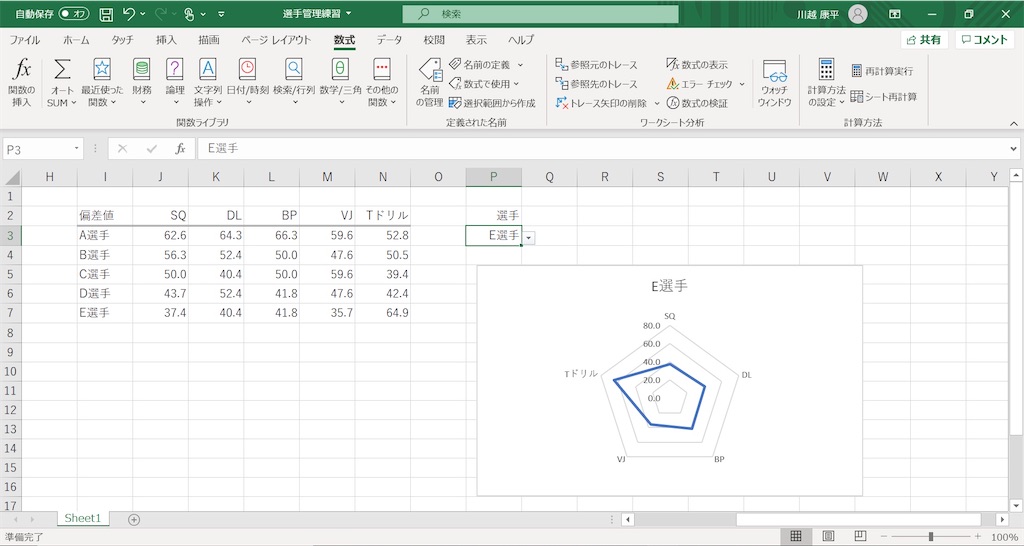This screenshot has height=546, width=1024.
Task: Click the search (検索) box
Action: [x=541, y=14]
